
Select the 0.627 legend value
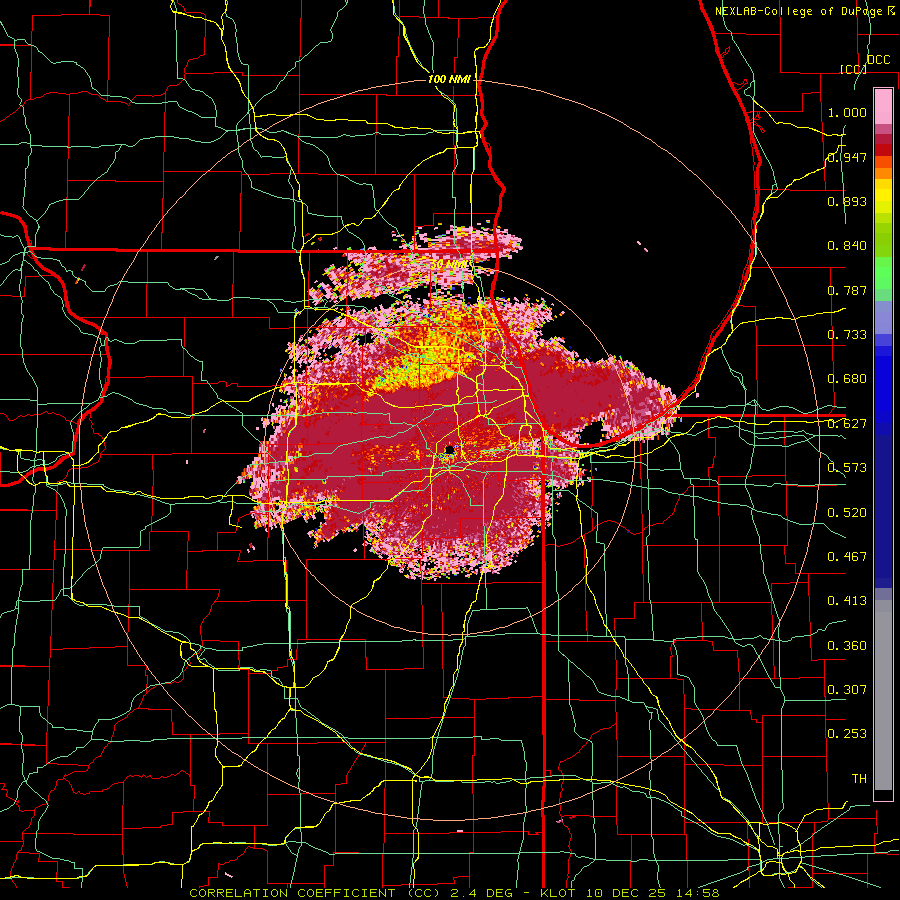tap(847, 424)
